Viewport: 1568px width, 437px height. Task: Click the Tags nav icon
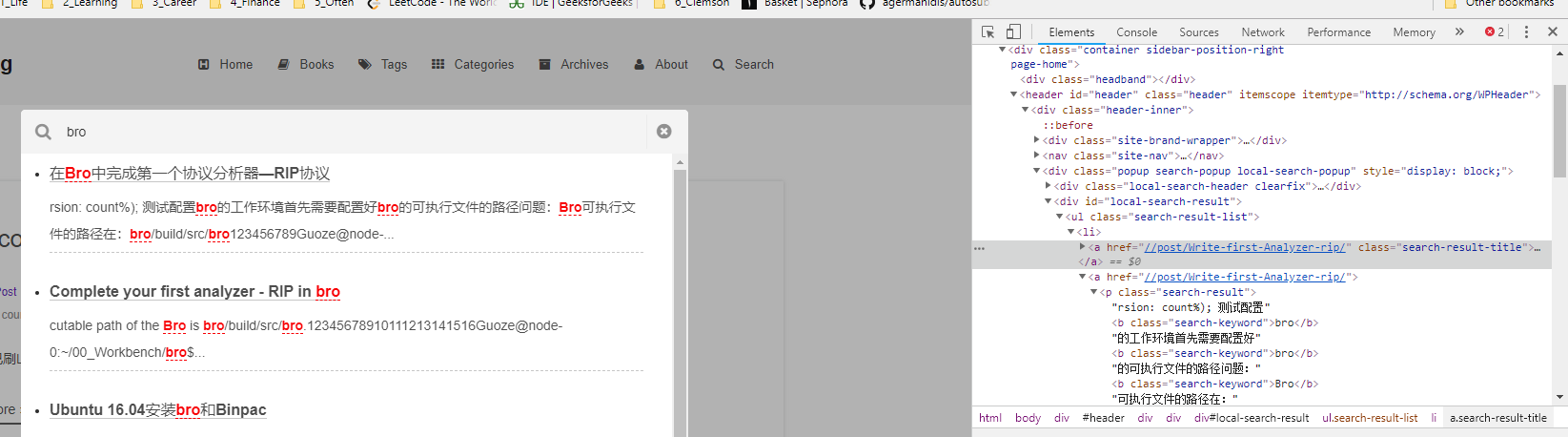365,64
